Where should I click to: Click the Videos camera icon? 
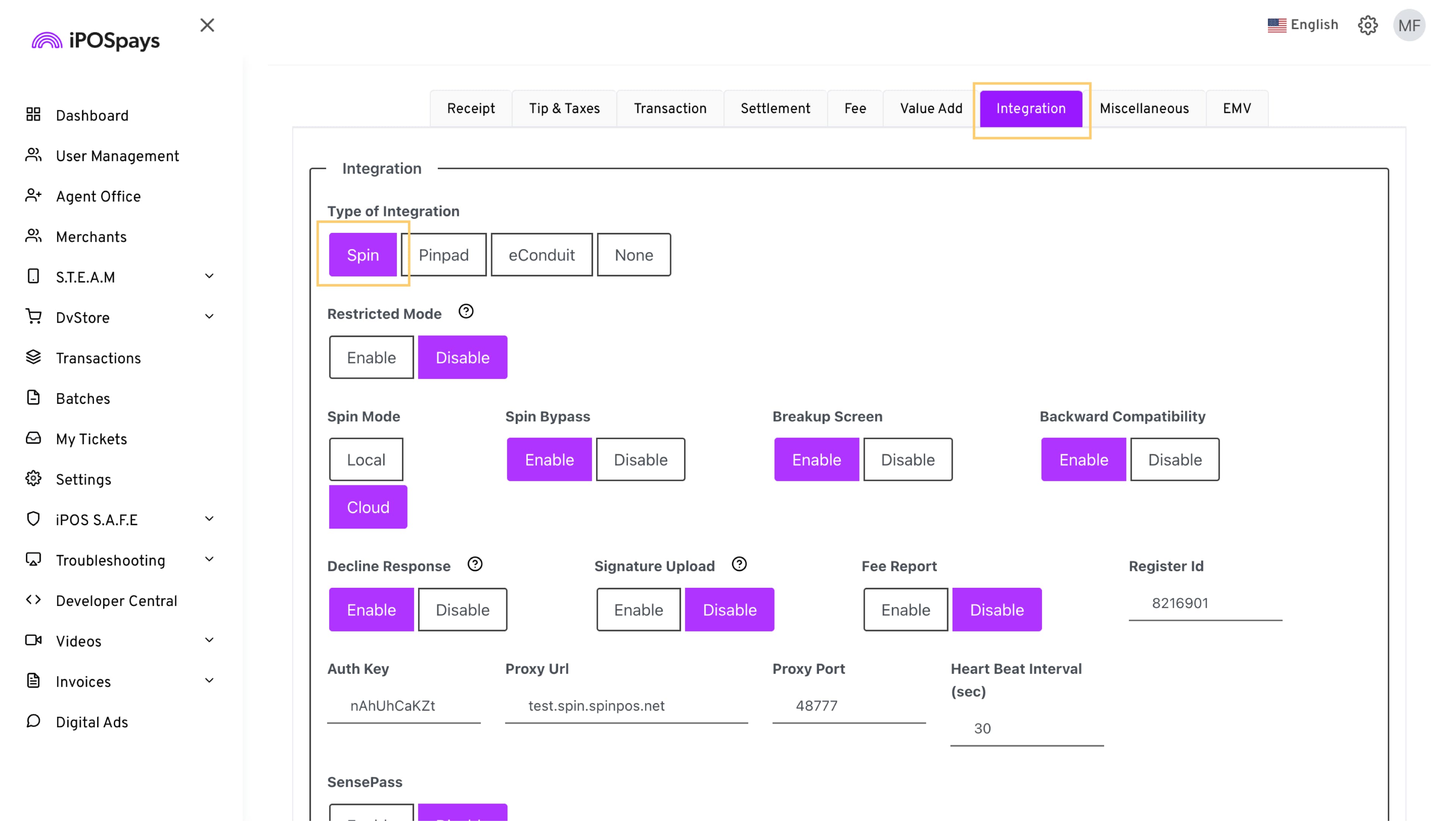tap(33, 640)
